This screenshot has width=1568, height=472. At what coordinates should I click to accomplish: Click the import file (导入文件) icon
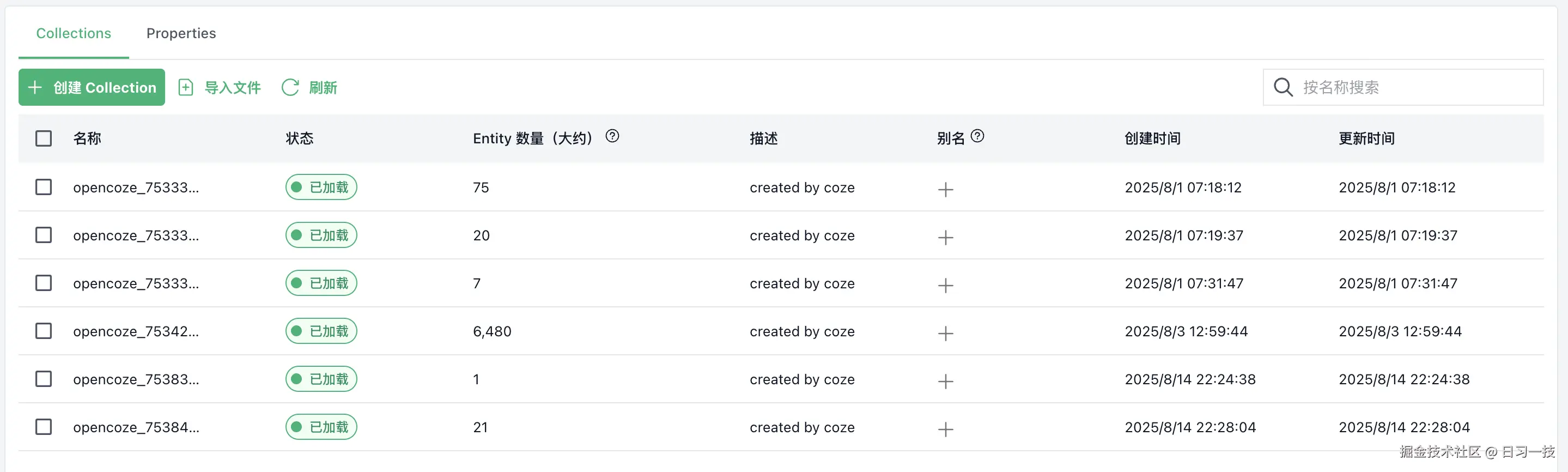(x=186, y=88)
